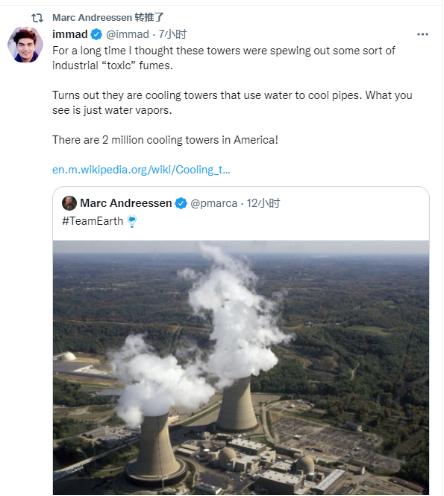Click the immad display name
Image resolution: width=444 pixels, height=496 pixels.
(x=70, y=34)
